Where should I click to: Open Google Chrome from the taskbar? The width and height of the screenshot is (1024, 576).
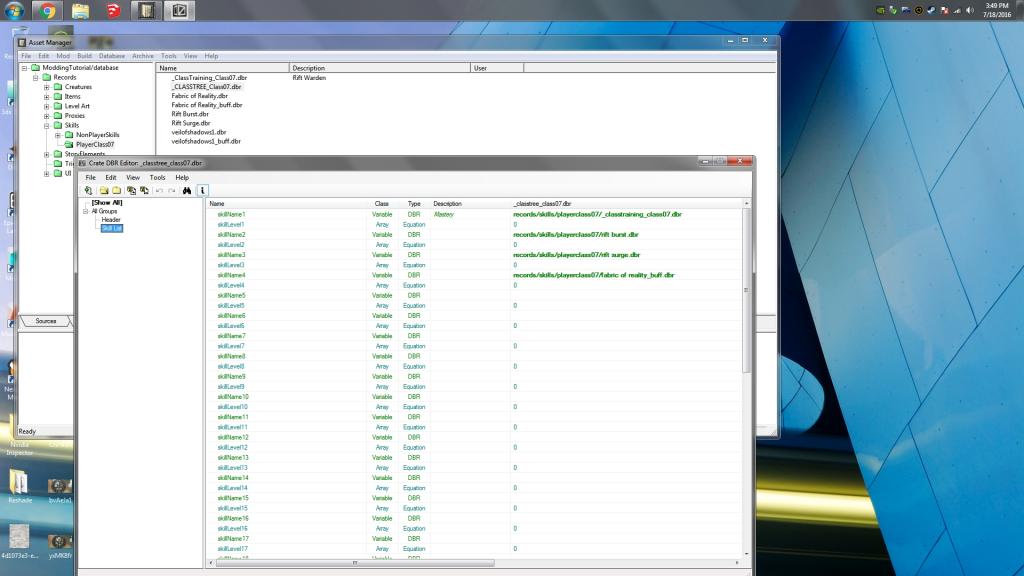[x=46, y=11]
